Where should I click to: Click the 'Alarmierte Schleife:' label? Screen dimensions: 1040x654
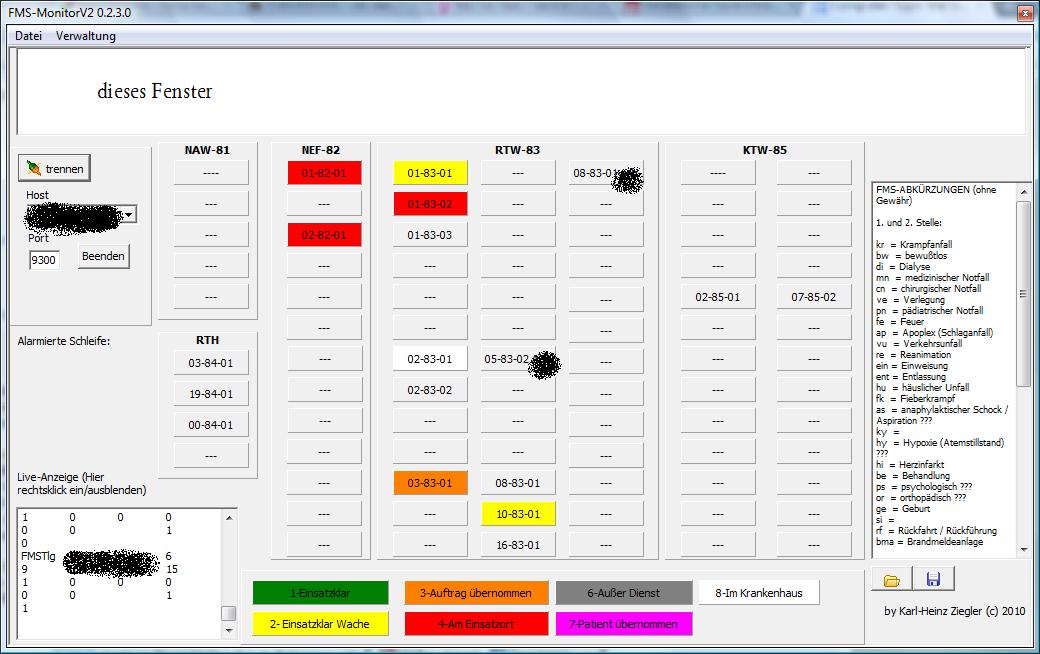(64, 341)
